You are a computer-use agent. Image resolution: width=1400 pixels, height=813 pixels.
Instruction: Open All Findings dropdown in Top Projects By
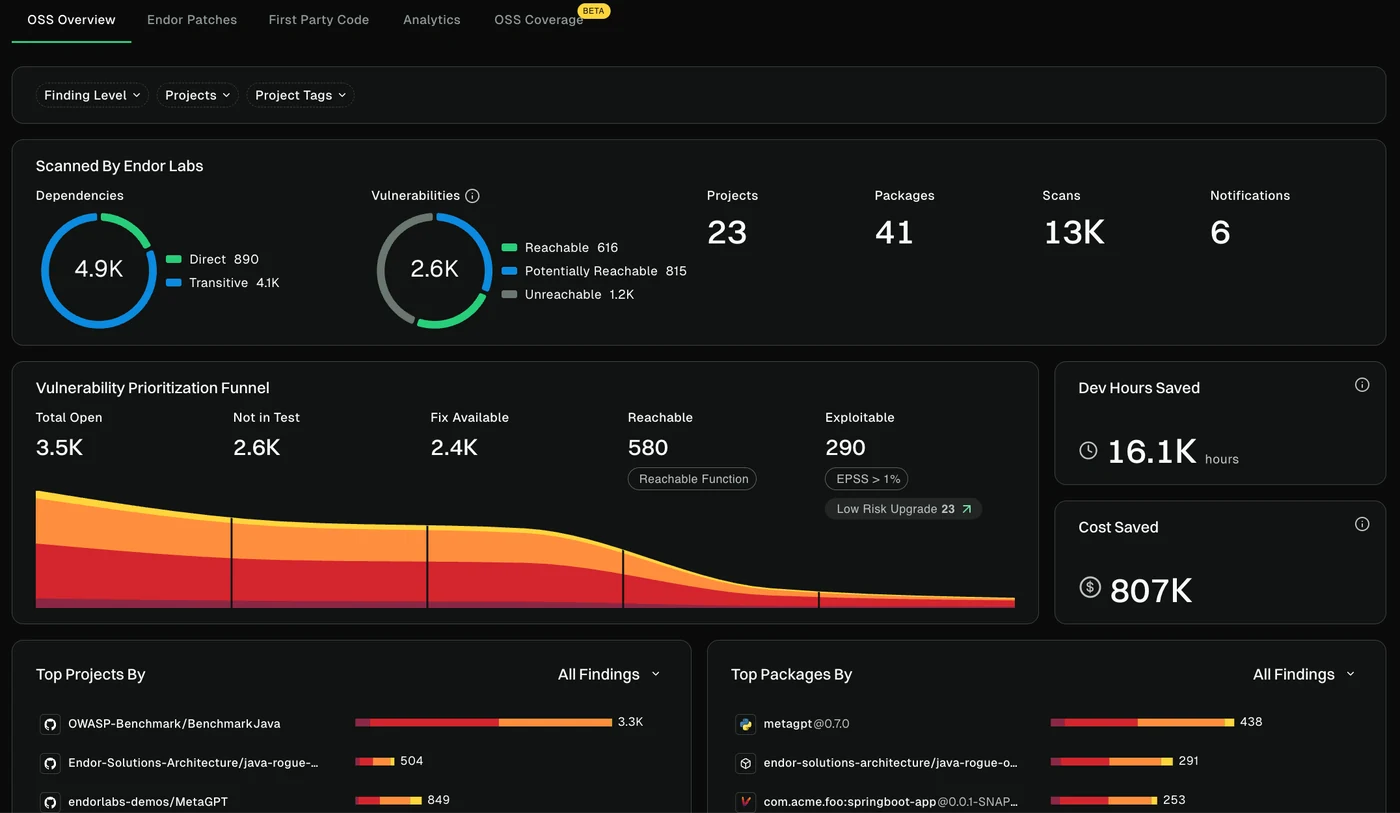(x=609, y=674)
